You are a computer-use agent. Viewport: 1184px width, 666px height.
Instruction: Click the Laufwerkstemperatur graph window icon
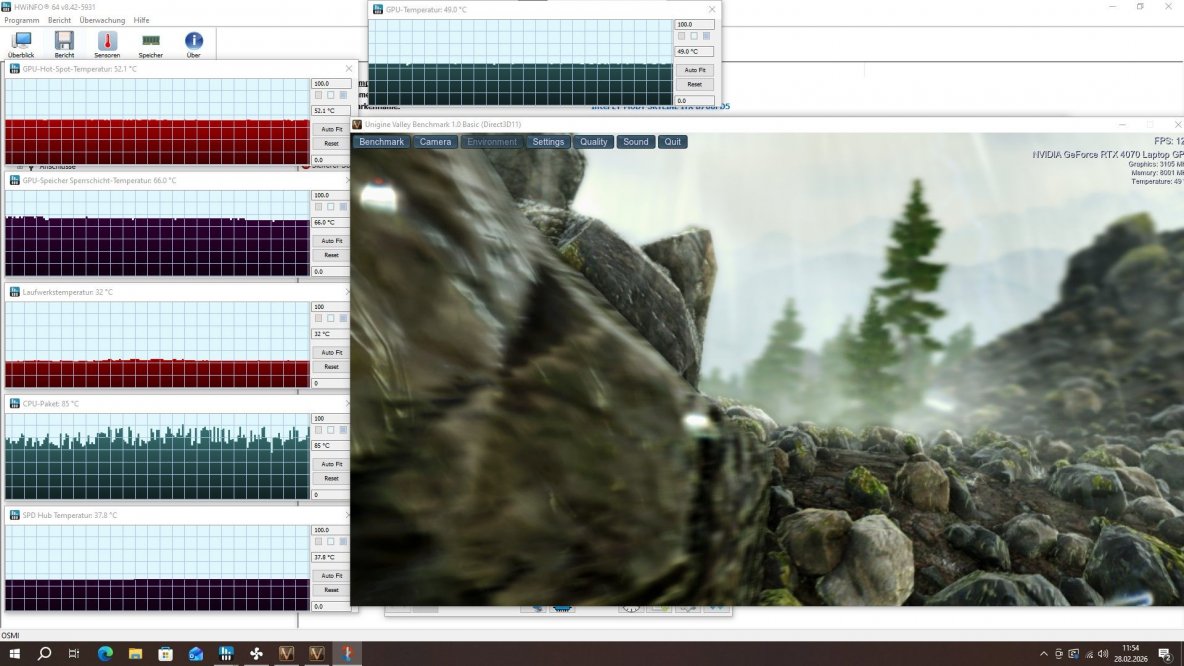(x=14, y=292)
